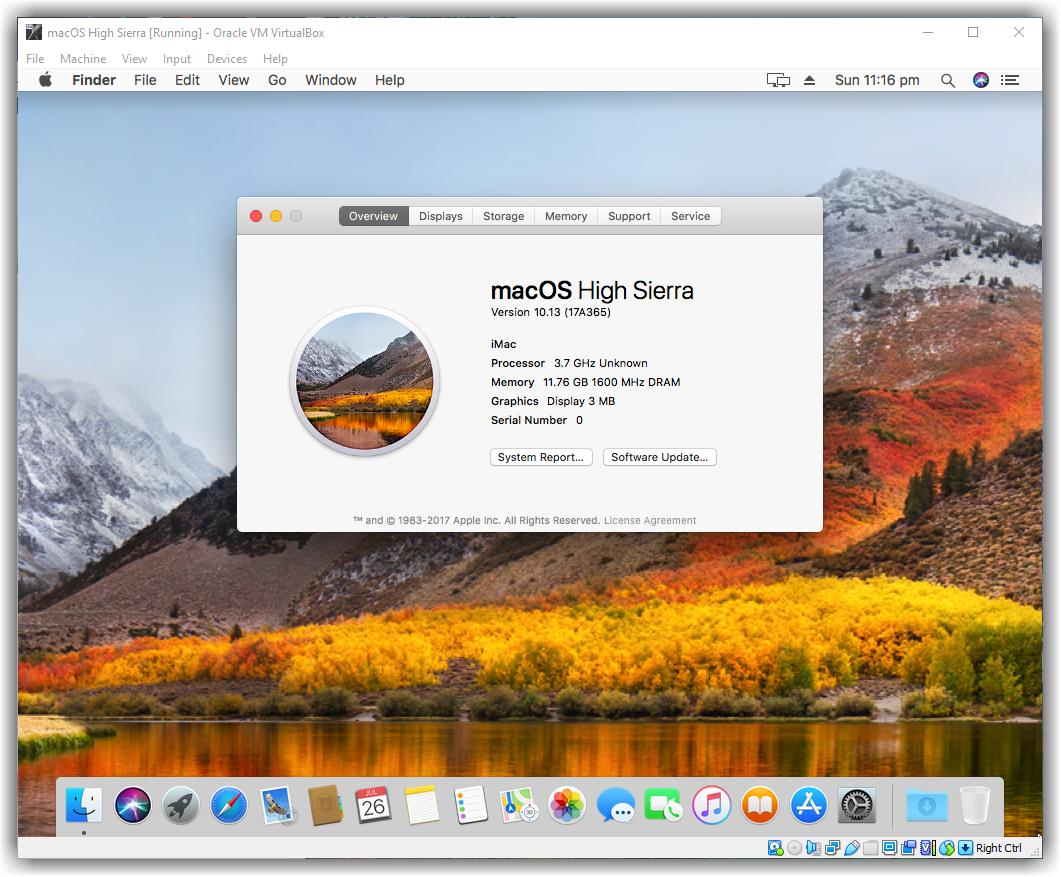The height and width of the screenshot is (877, 1061).
Task: Open App Store icon in Dock
Action: point(809,805)
